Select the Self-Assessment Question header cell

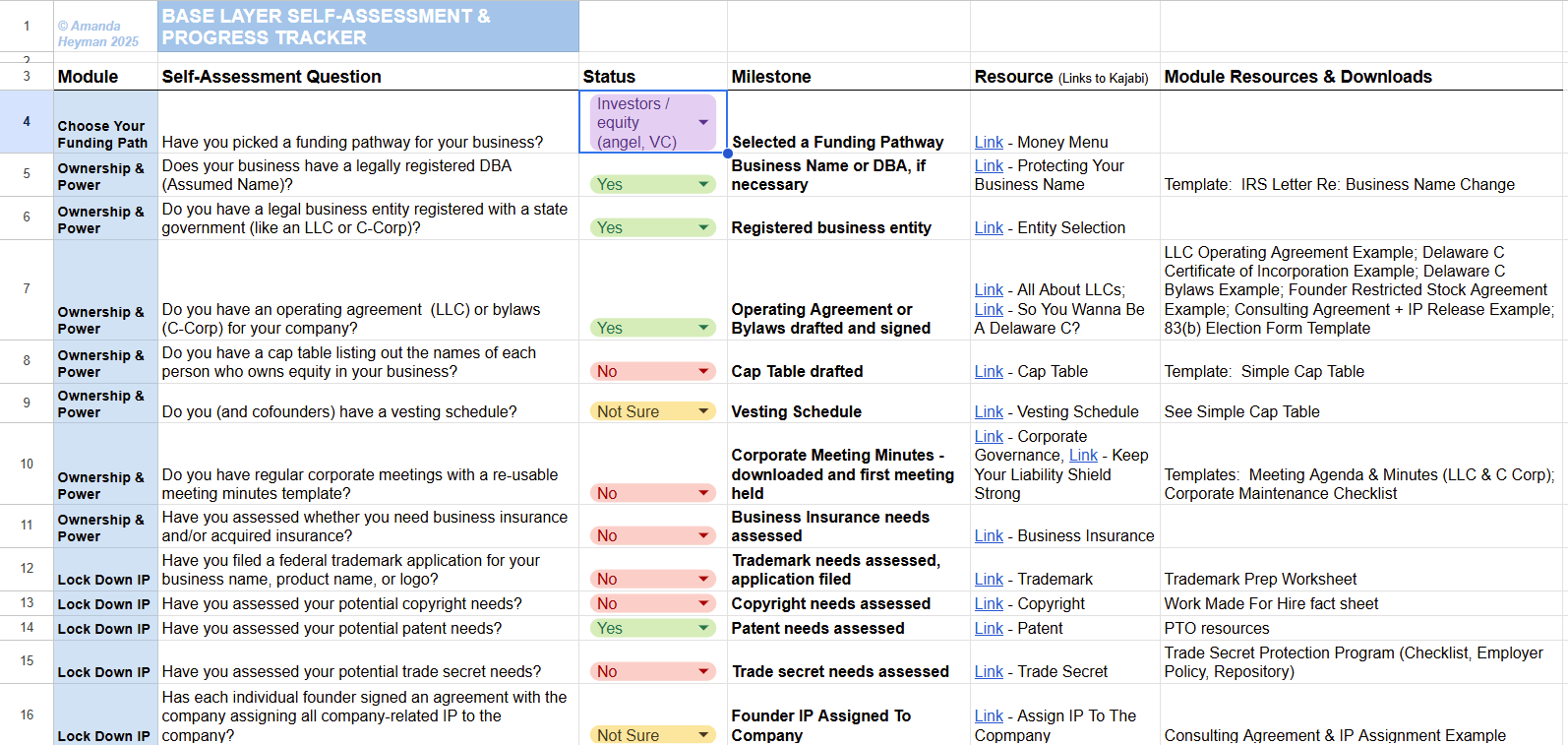(x=368, y=77)
